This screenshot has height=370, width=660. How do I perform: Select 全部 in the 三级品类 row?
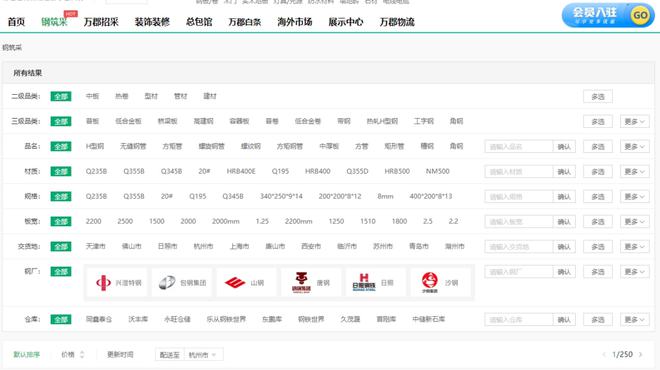(61, 121)
